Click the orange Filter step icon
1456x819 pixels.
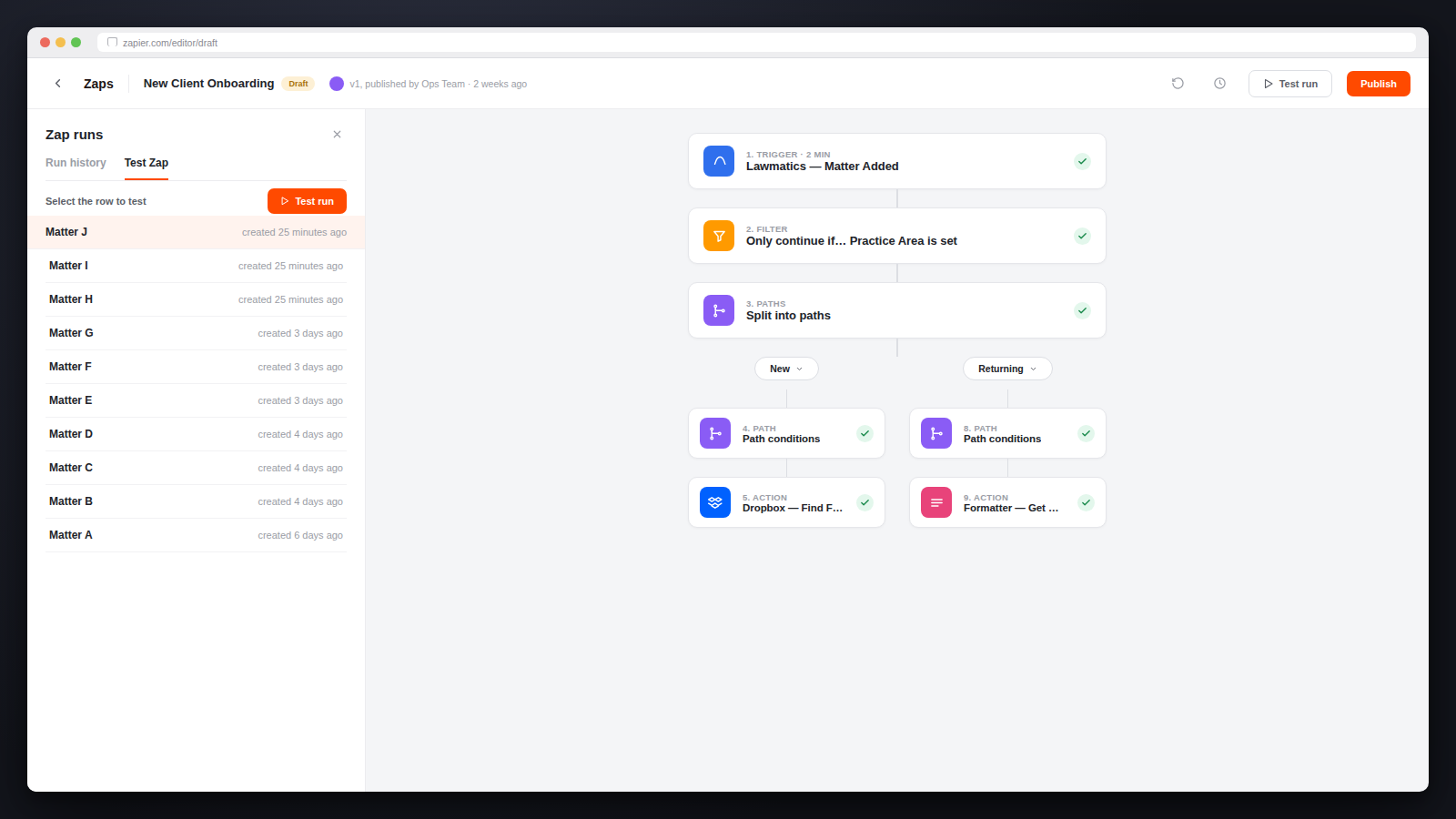pos(719,236)
